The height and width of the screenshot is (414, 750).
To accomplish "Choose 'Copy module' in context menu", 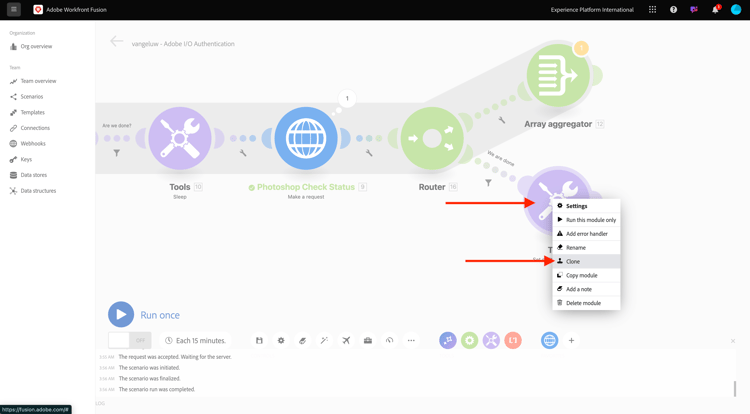I will click(586, 275).
